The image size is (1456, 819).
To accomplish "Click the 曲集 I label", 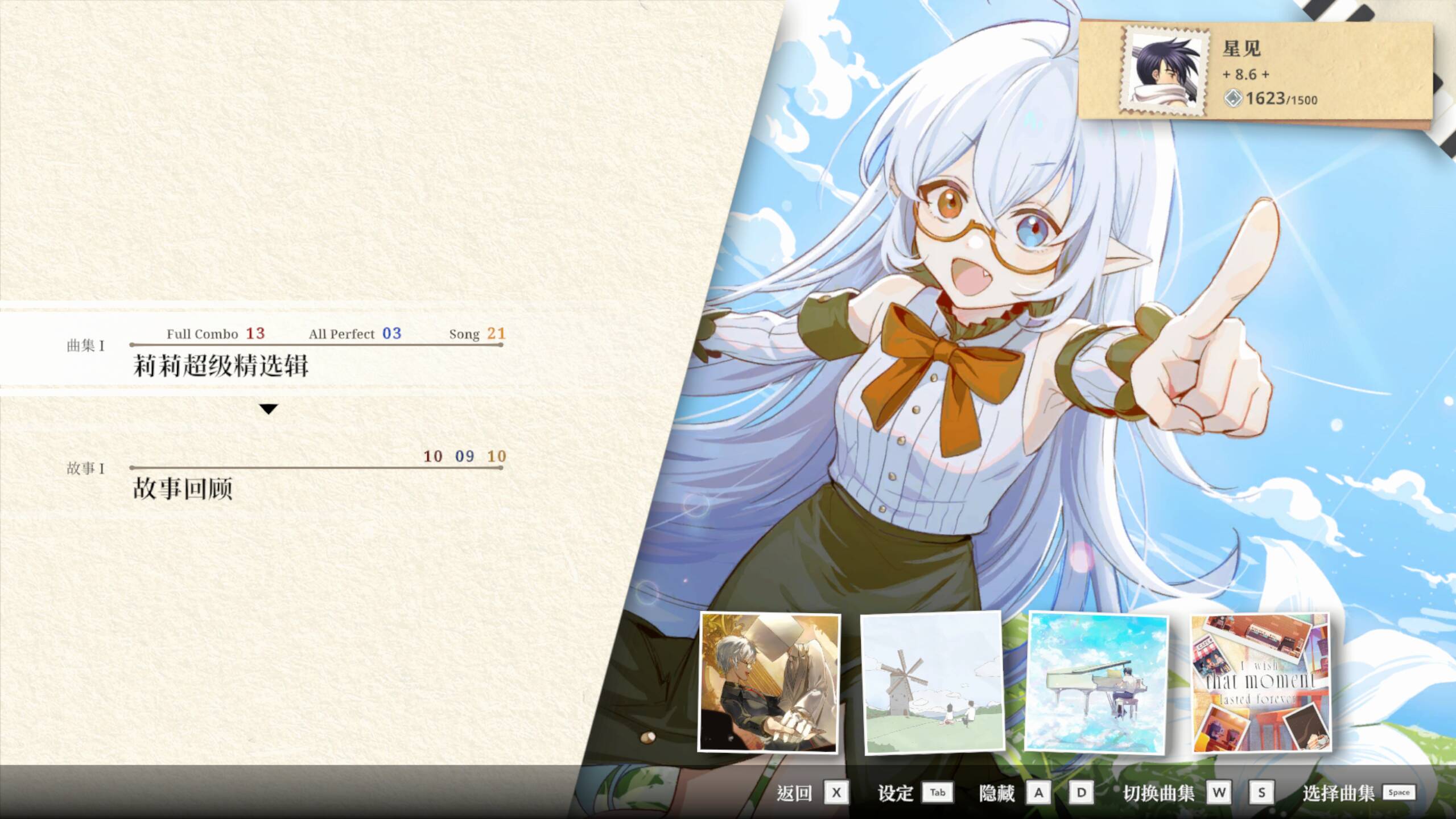I will point(85,345).
